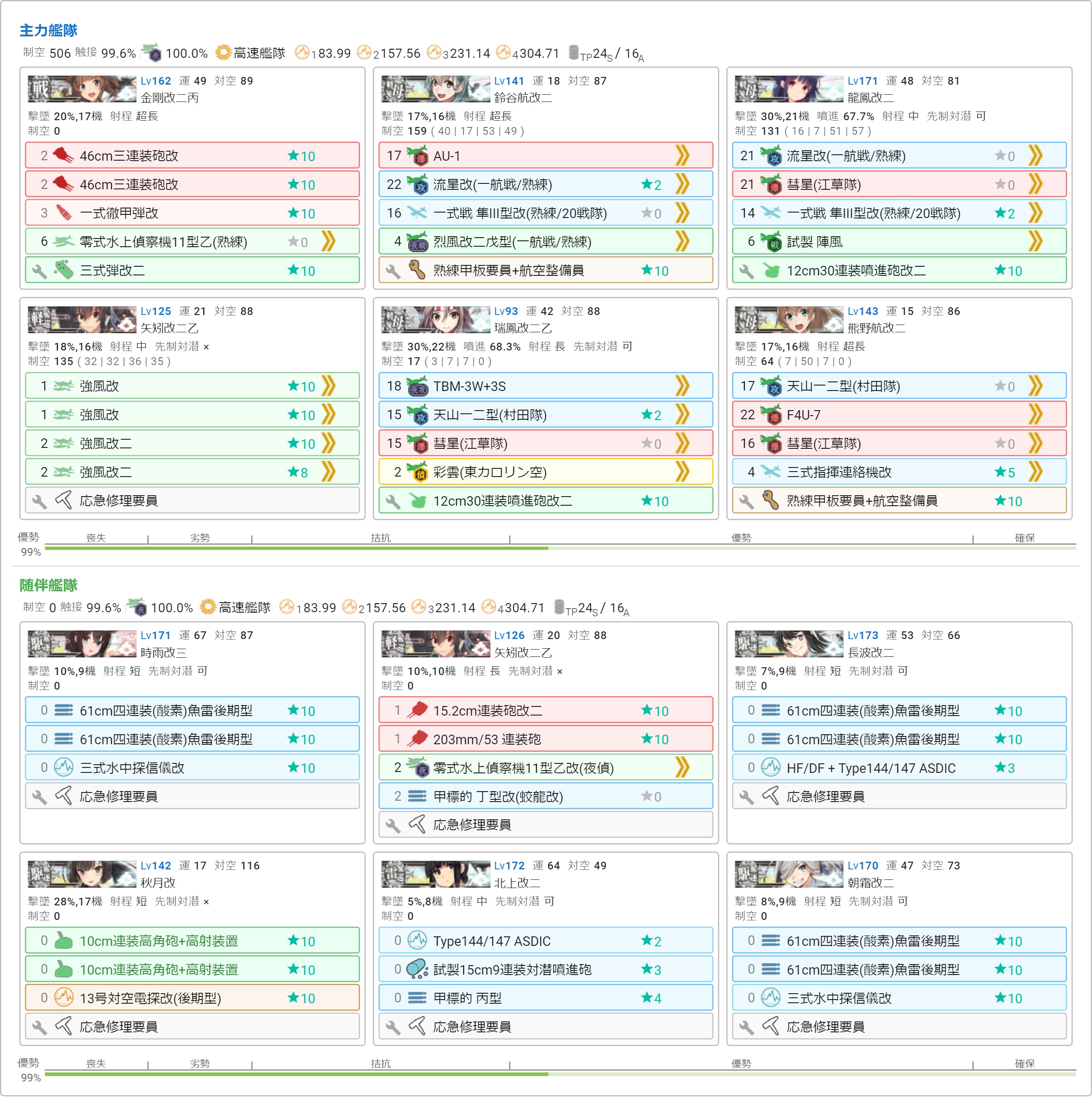Click the radar icon of 13号対空電探改(後期型)
This screenshot has height=1097, width=1092.
tap(64, 998)
